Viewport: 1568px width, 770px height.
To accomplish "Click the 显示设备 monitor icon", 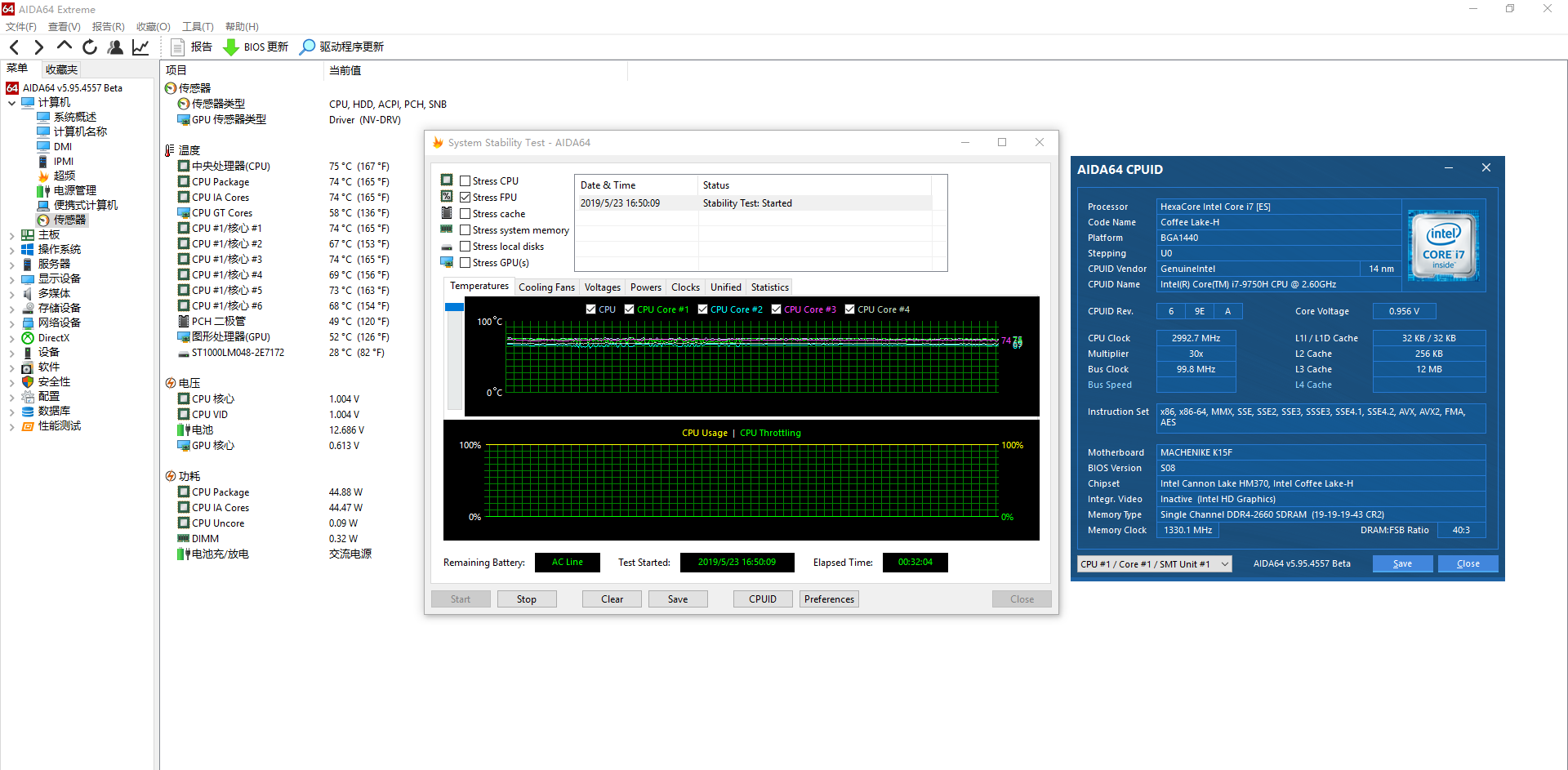I will (28, 279).
